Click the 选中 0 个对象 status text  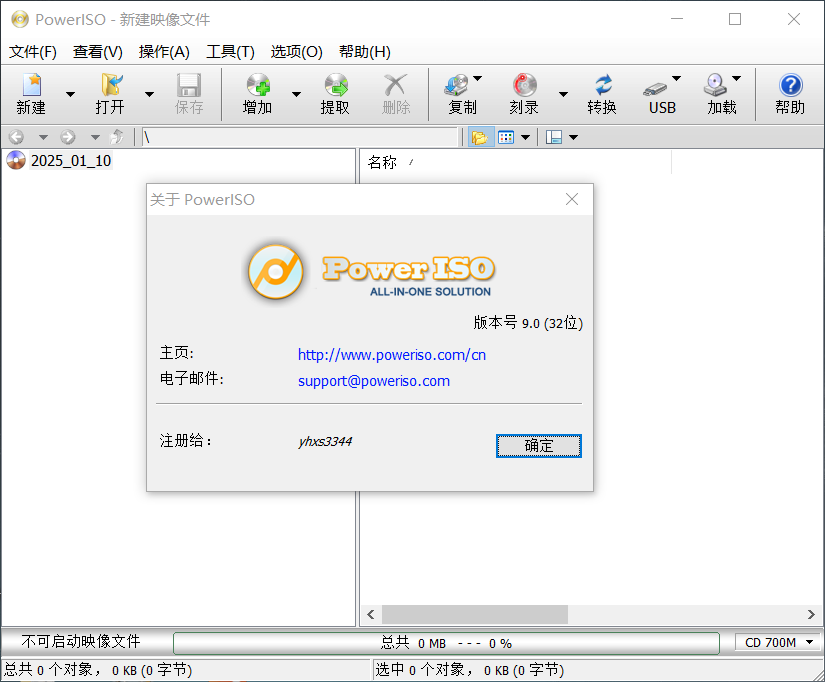click(x=469, y=670)
